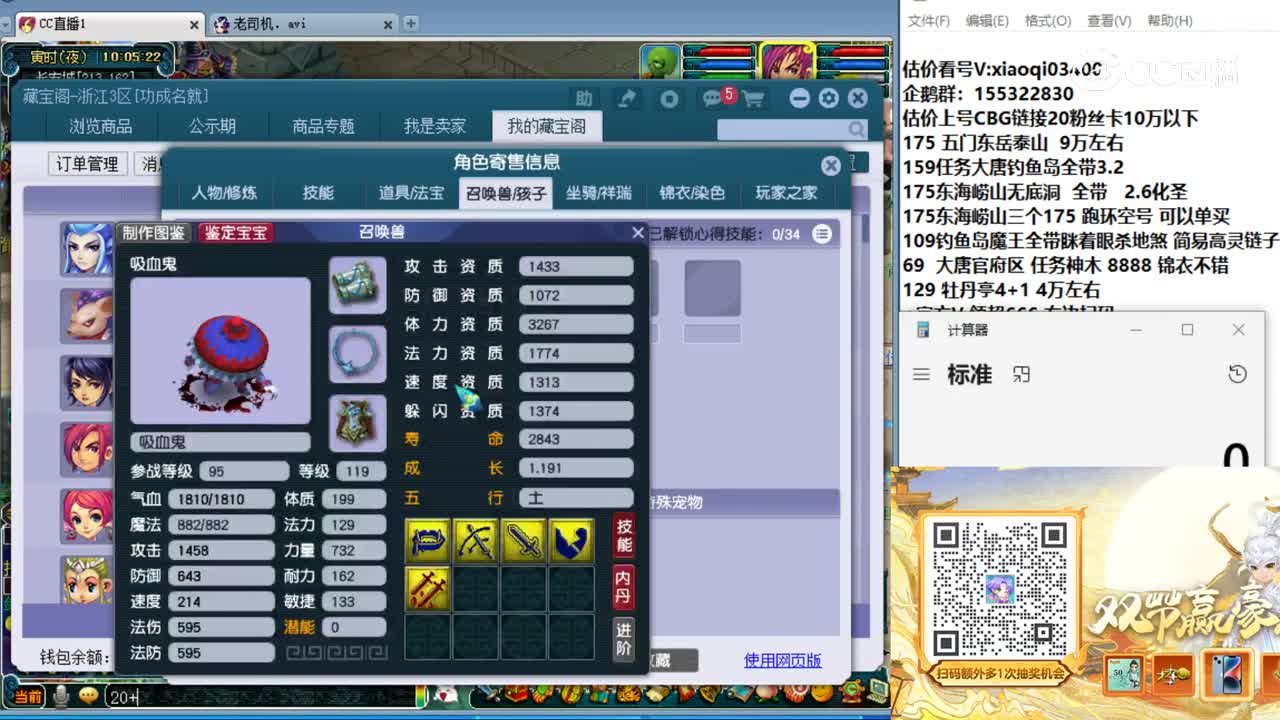Open the 锦衣/染色 tab

[x=691, y=193]
